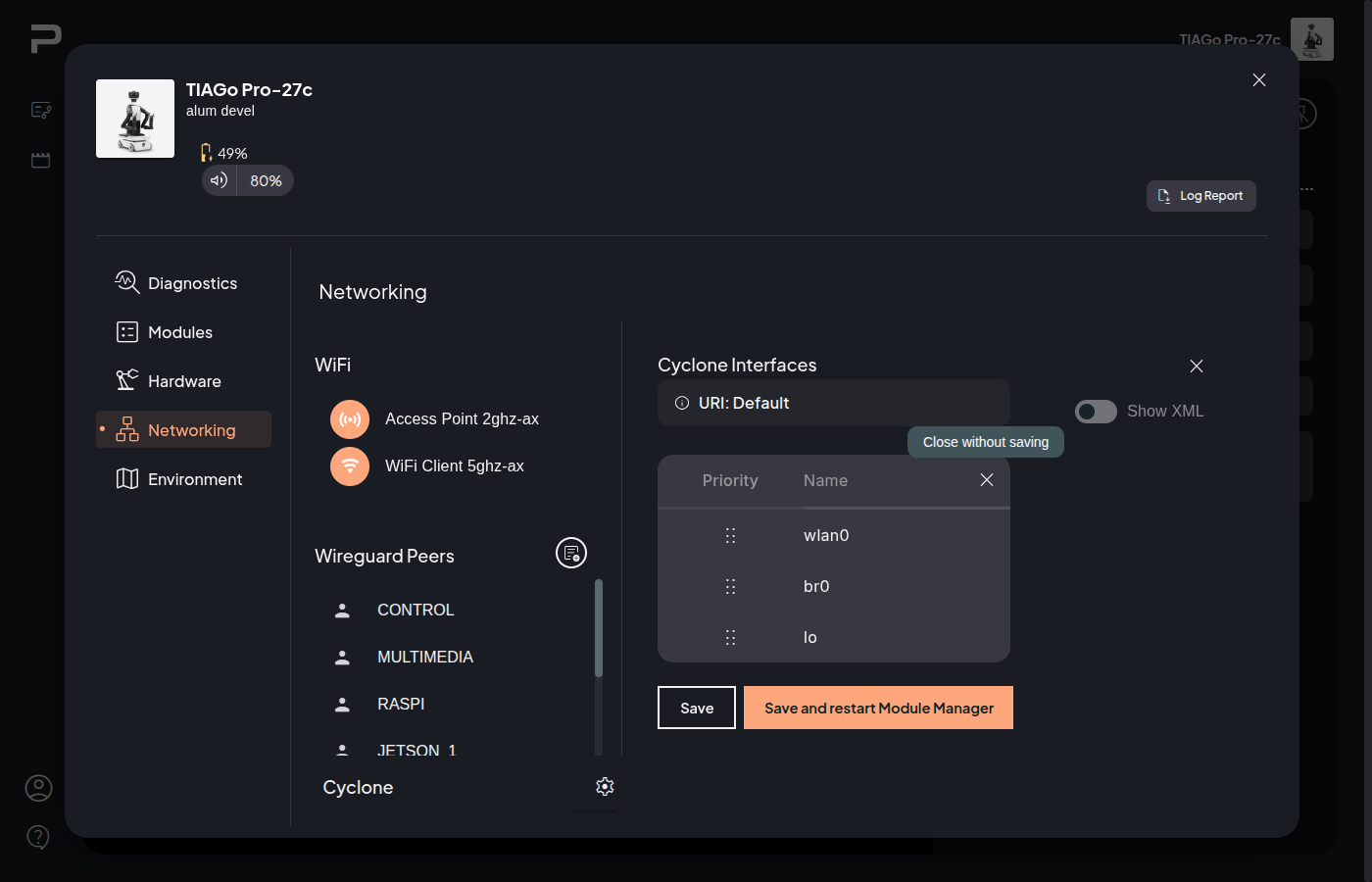This screenshot has height=882, width=1372.
Task: Click the Save button
Action: pyautogui.click(x=697, y=708)
